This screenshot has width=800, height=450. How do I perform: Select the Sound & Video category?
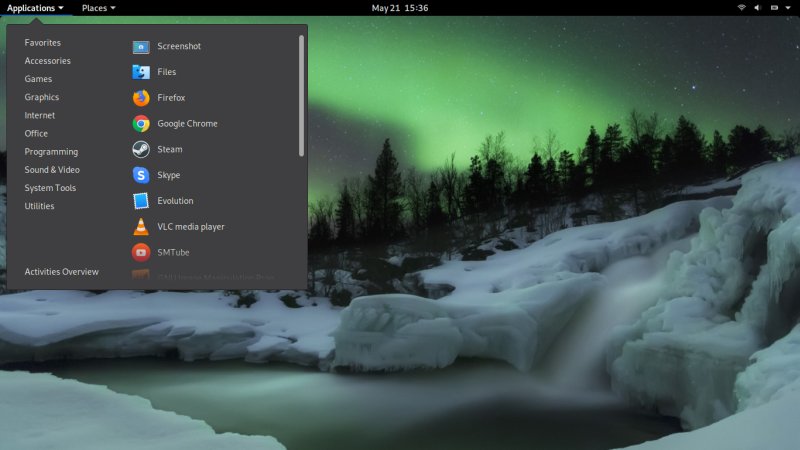pyautogui.click(x=52, y=170)
